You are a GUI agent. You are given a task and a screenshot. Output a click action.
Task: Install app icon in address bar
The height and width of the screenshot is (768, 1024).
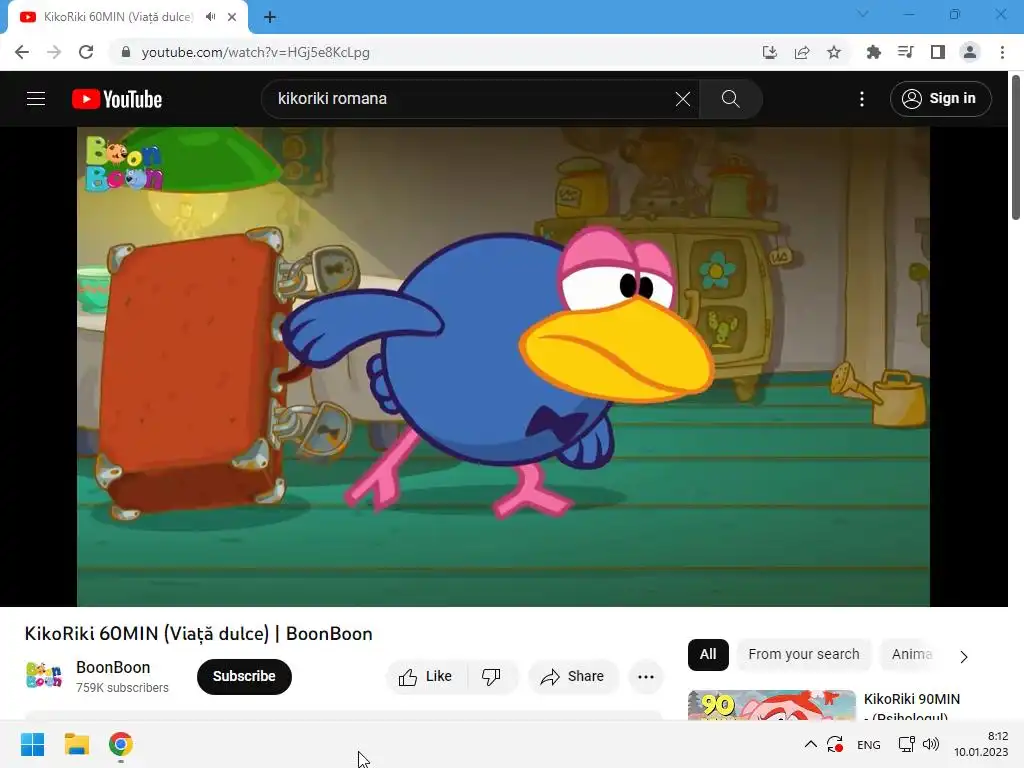(x=770, y=52)
